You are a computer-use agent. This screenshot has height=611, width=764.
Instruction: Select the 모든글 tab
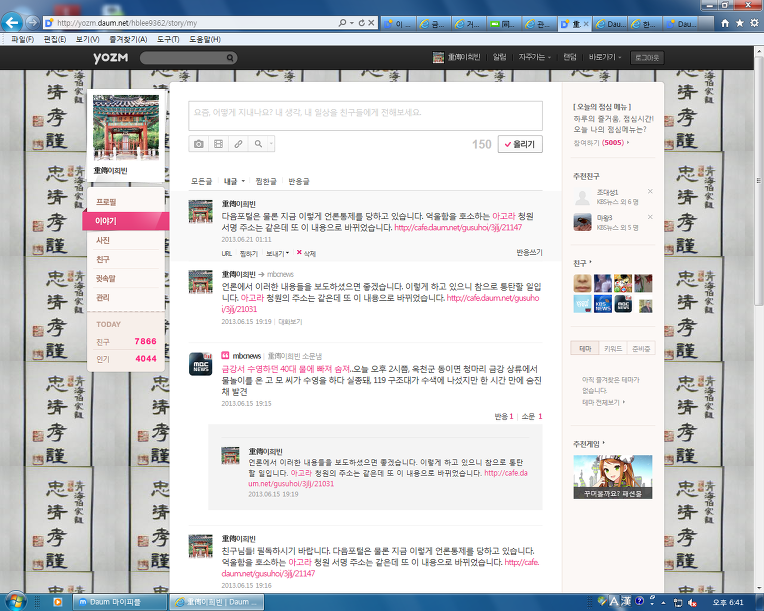pos(201,181)
